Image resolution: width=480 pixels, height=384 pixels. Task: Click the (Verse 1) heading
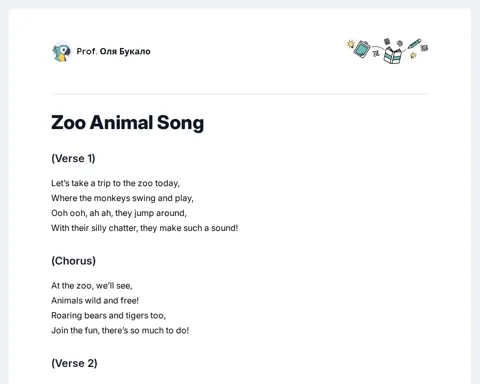[73, 158]
